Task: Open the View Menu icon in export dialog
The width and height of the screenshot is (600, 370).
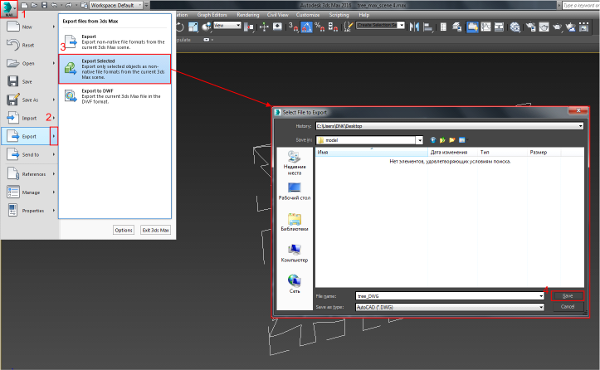Action: coord(463,140)
